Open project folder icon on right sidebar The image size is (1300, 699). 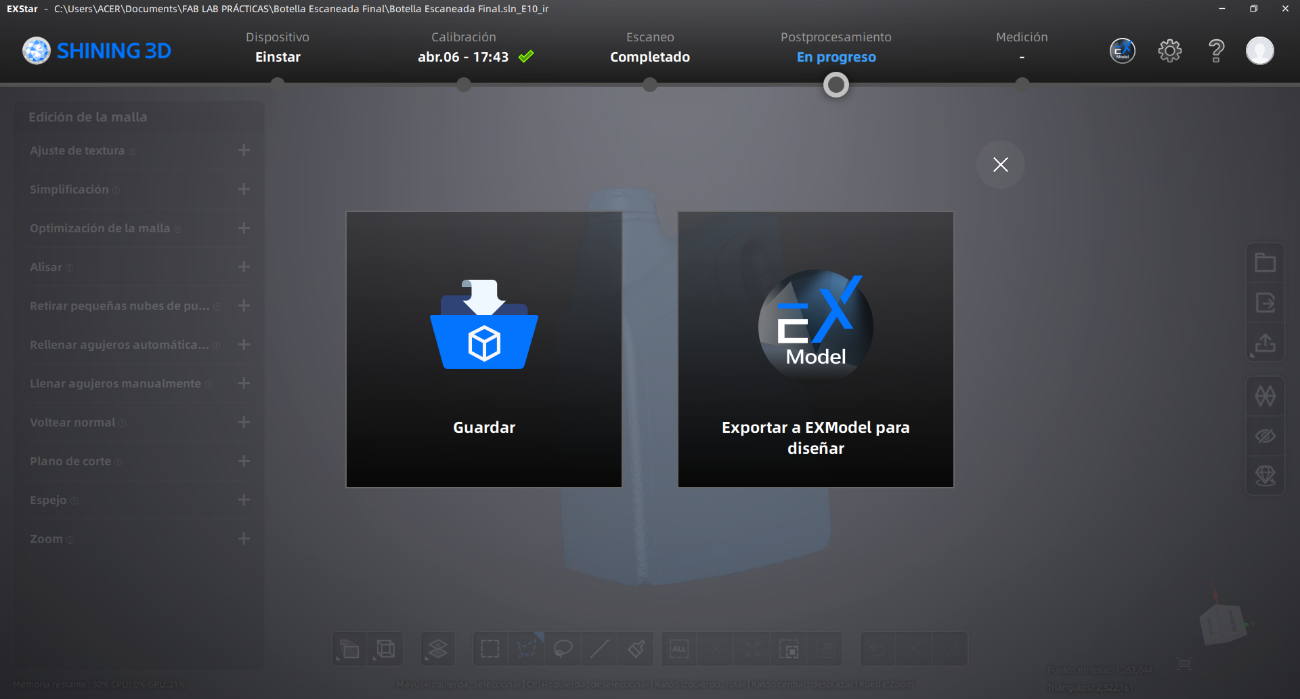[1265, 263]
